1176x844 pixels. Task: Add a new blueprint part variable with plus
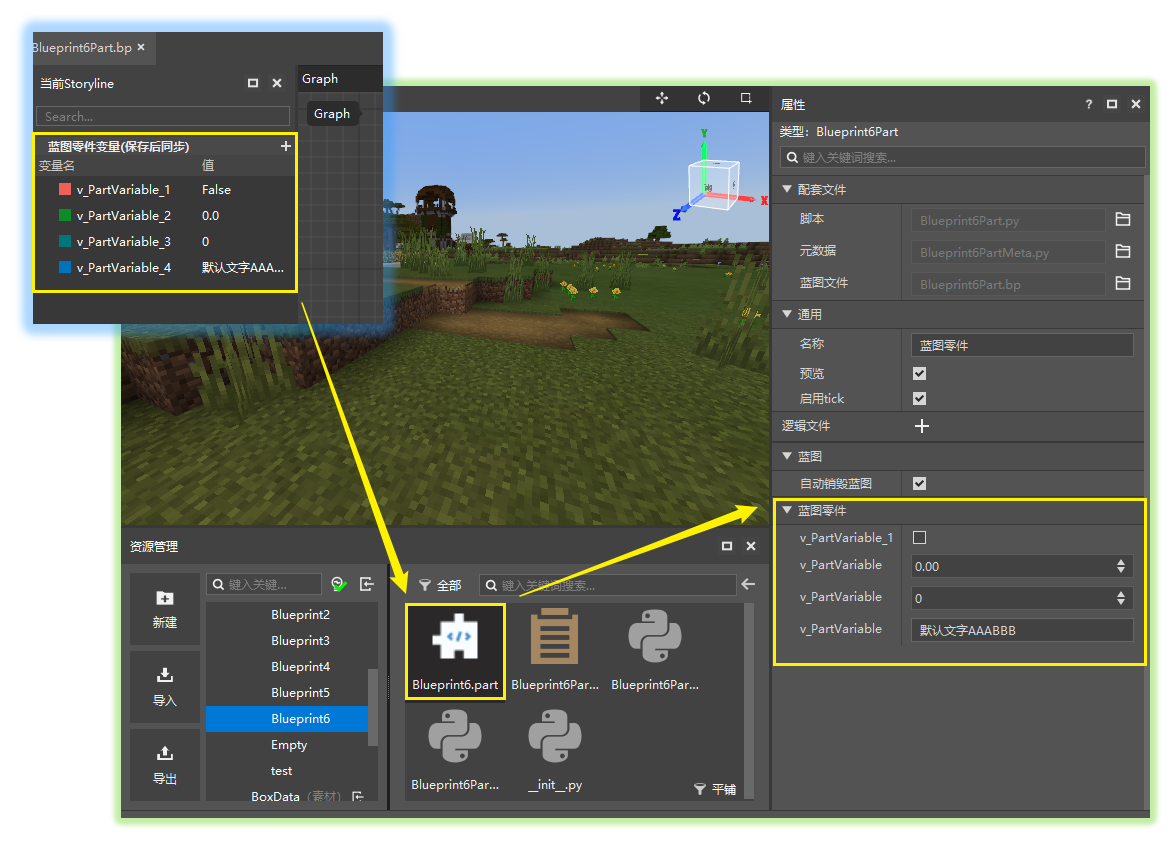tap(286, 146)
